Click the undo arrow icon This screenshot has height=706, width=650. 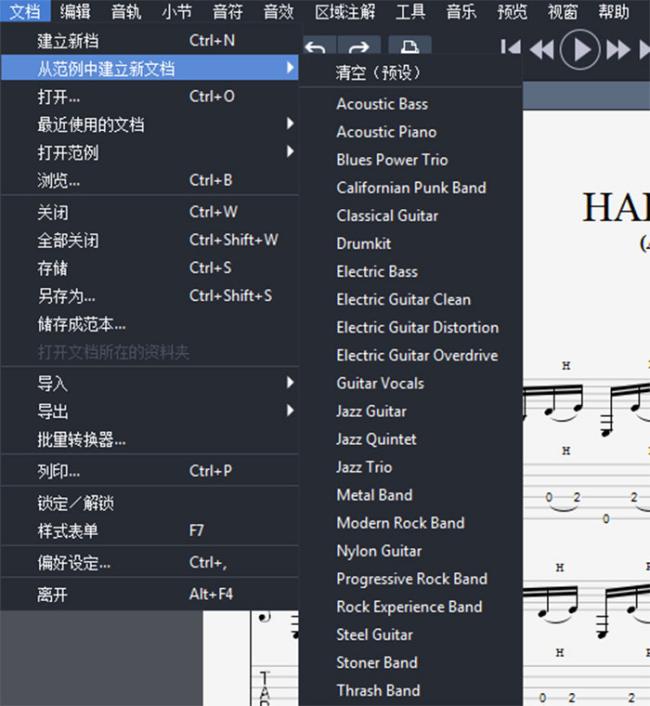[x=316, y=49]
